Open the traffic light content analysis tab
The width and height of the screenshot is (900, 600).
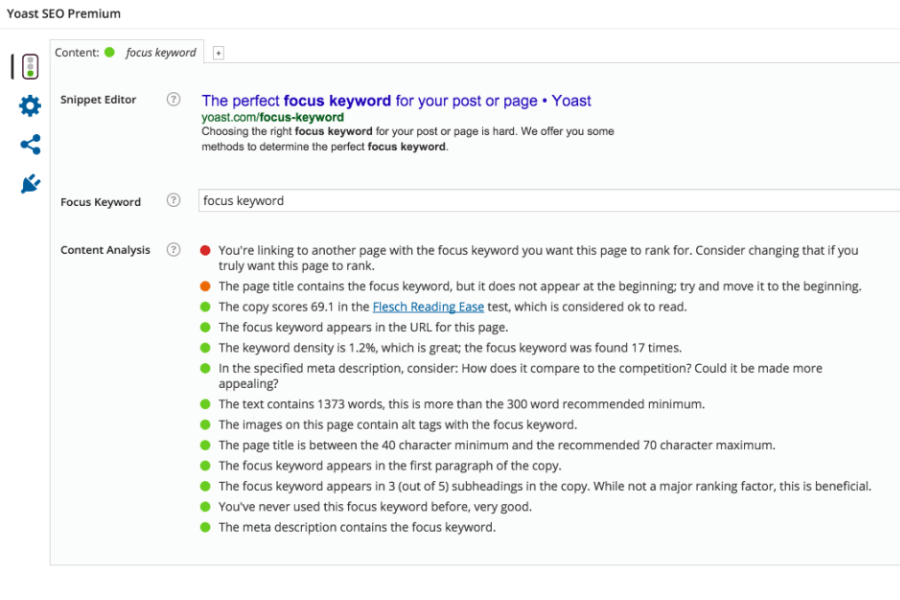[x=30, y=67]
